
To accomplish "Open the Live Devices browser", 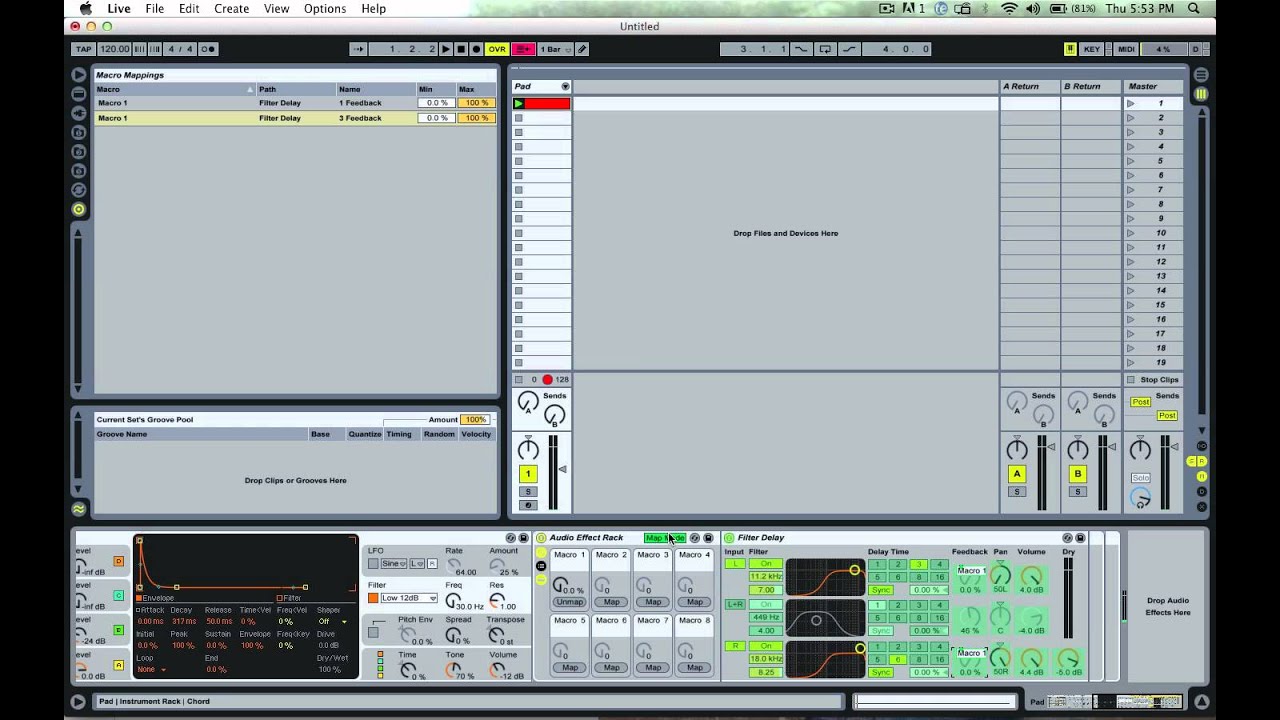I will [x=78, y=93].
